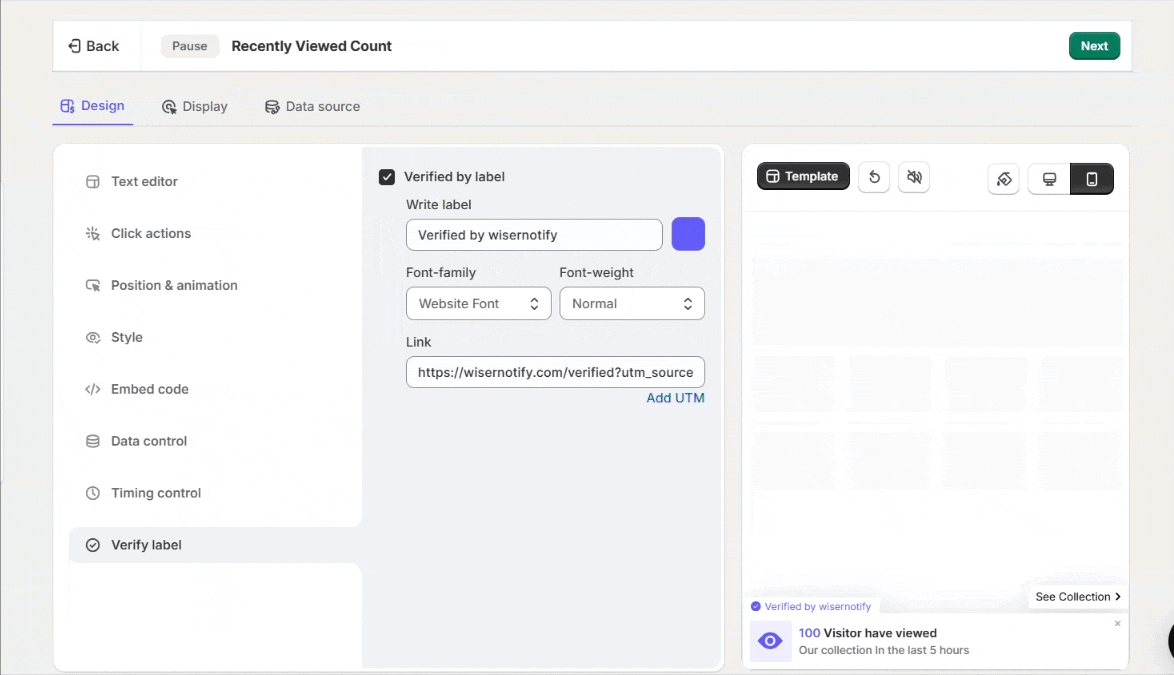Click the eye icon in notification preview
This screenshot has width=1174, height=675.
(x=770, y=641)
